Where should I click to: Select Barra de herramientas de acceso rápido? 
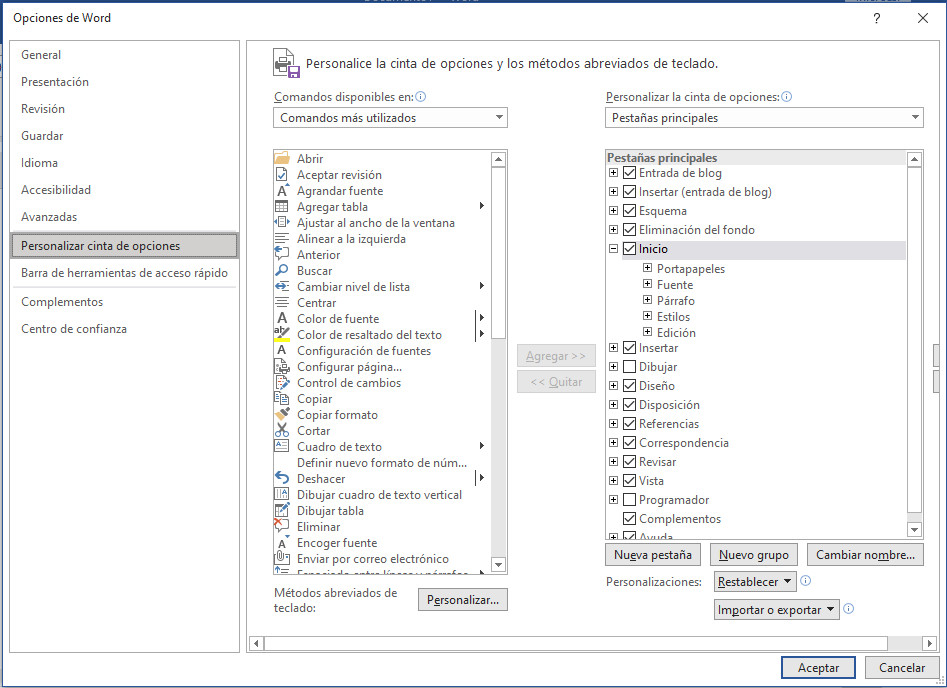tap(124, 273)
